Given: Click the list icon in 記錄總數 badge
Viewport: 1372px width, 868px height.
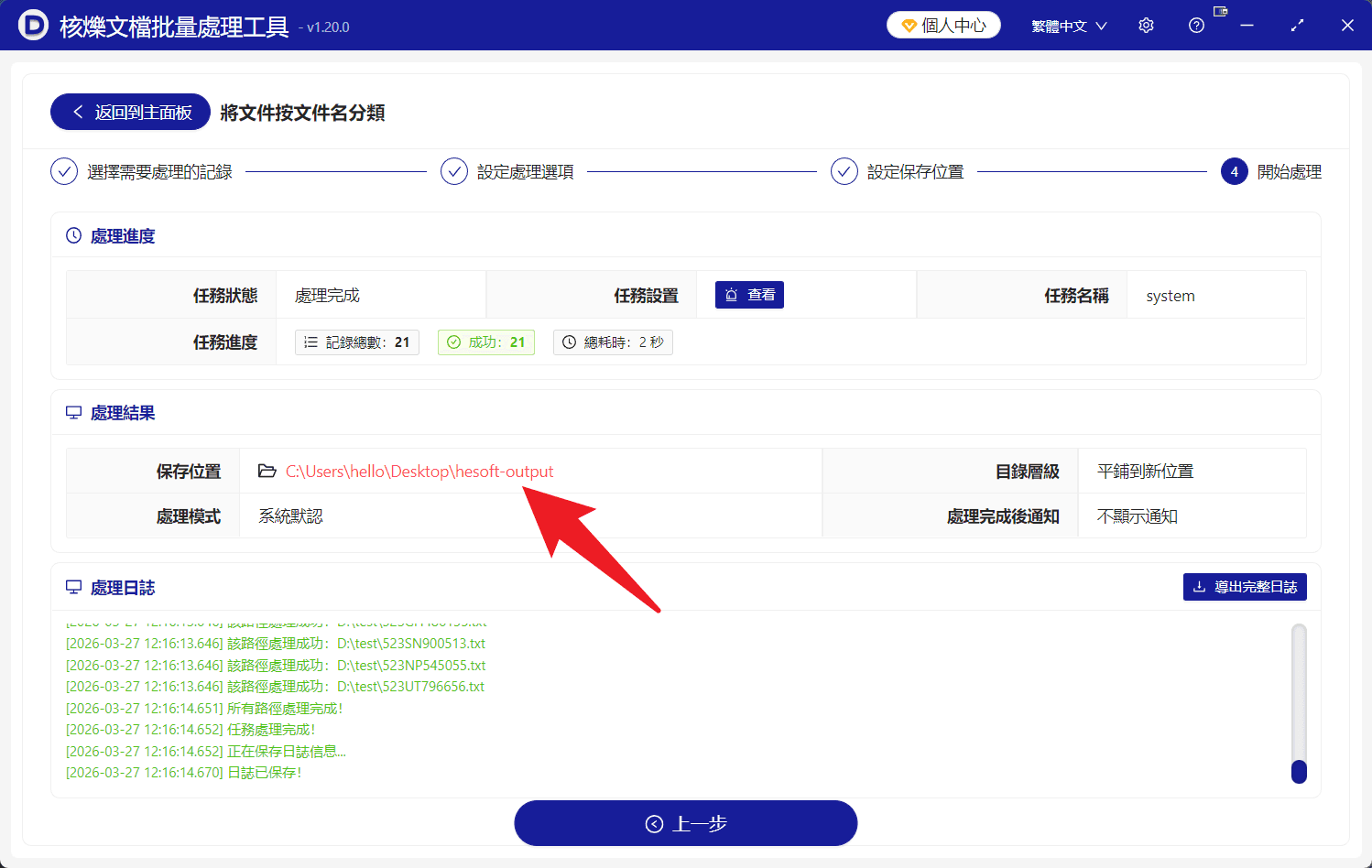Looking at the screenshot, I should pyautogui.click(x=310, y=342).
